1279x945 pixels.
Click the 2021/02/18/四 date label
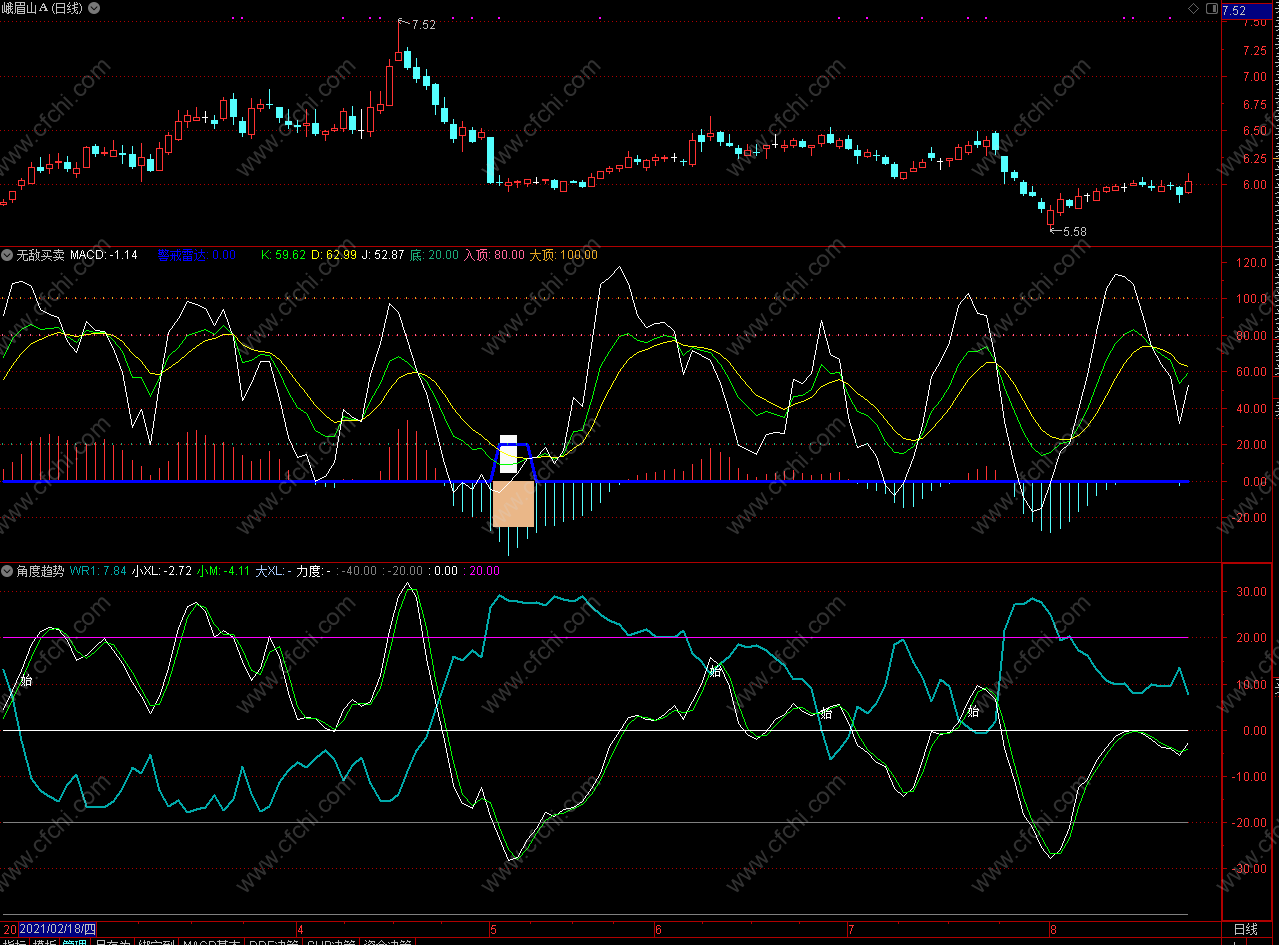[x=57, y=929]
